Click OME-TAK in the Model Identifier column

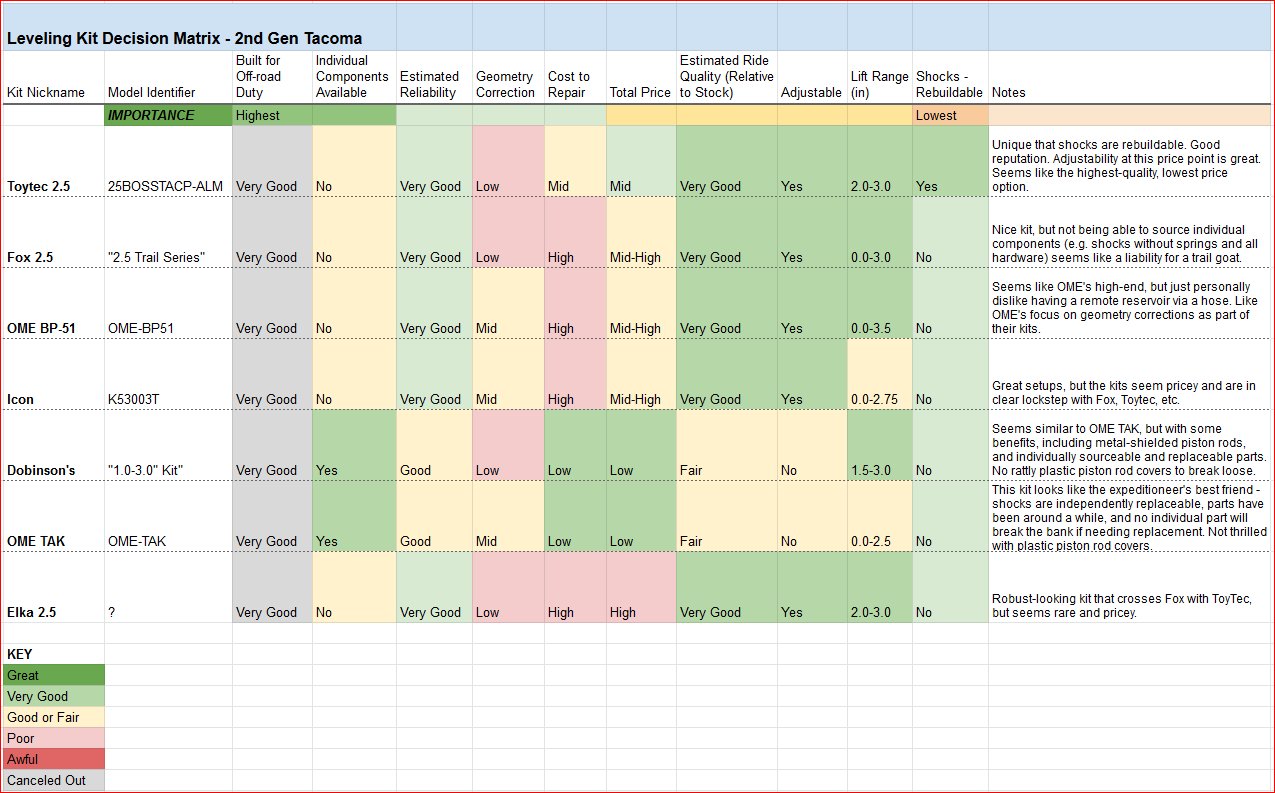168,516
